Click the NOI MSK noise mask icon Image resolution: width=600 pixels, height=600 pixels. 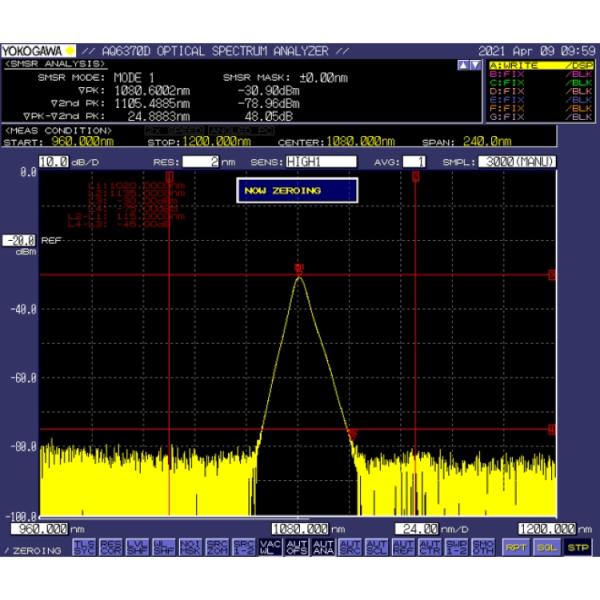[x=189, y=546]
